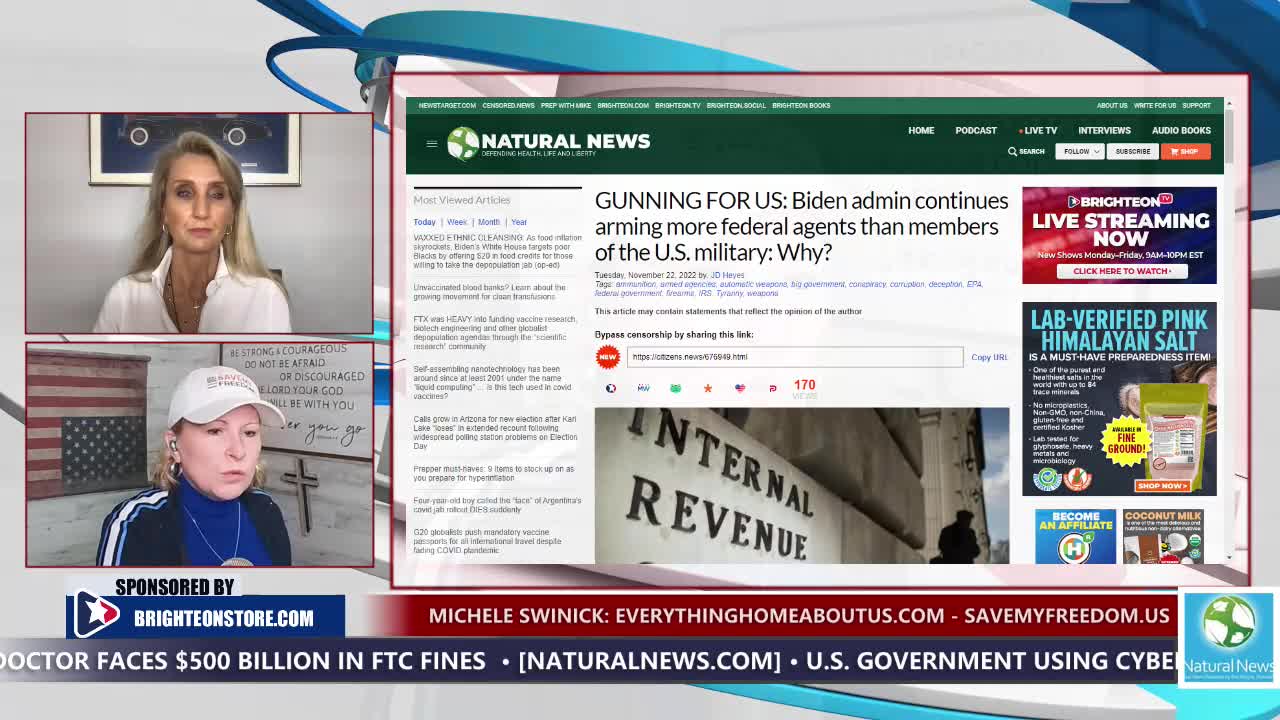Click inside the citizens.news share URL field
The height and width of the screenshot is (720, 1280).
point(795,357)
